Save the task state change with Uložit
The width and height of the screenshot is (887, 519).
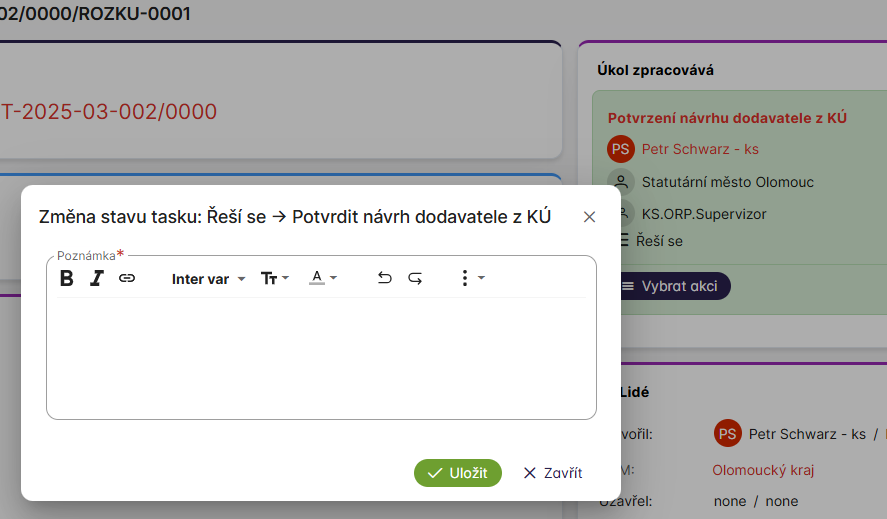[x=457, y=473]
